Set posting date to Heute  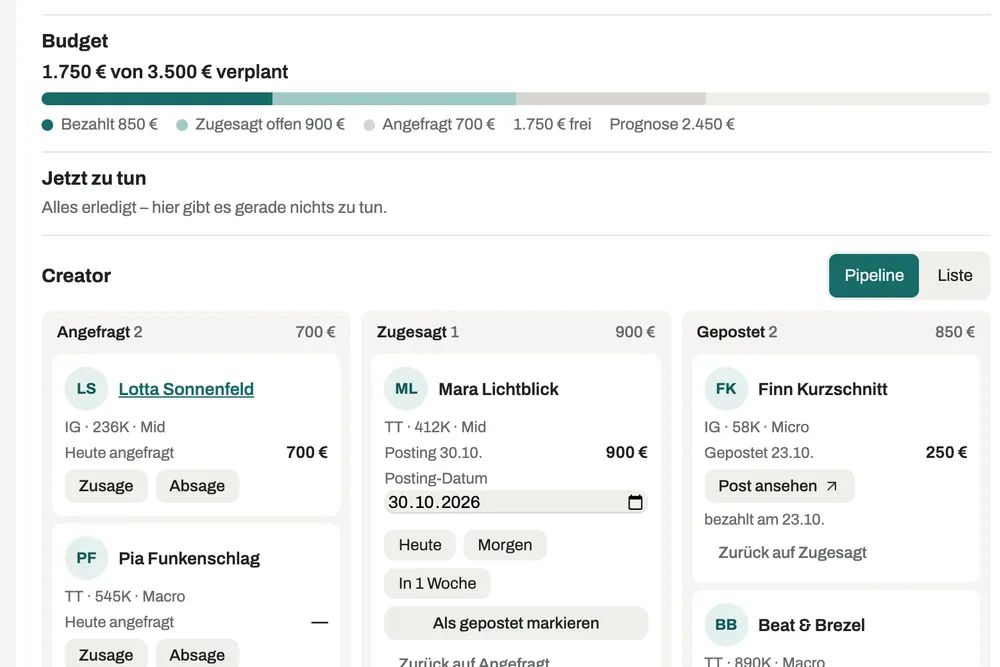pyautogui.click(x=420, y=545)
